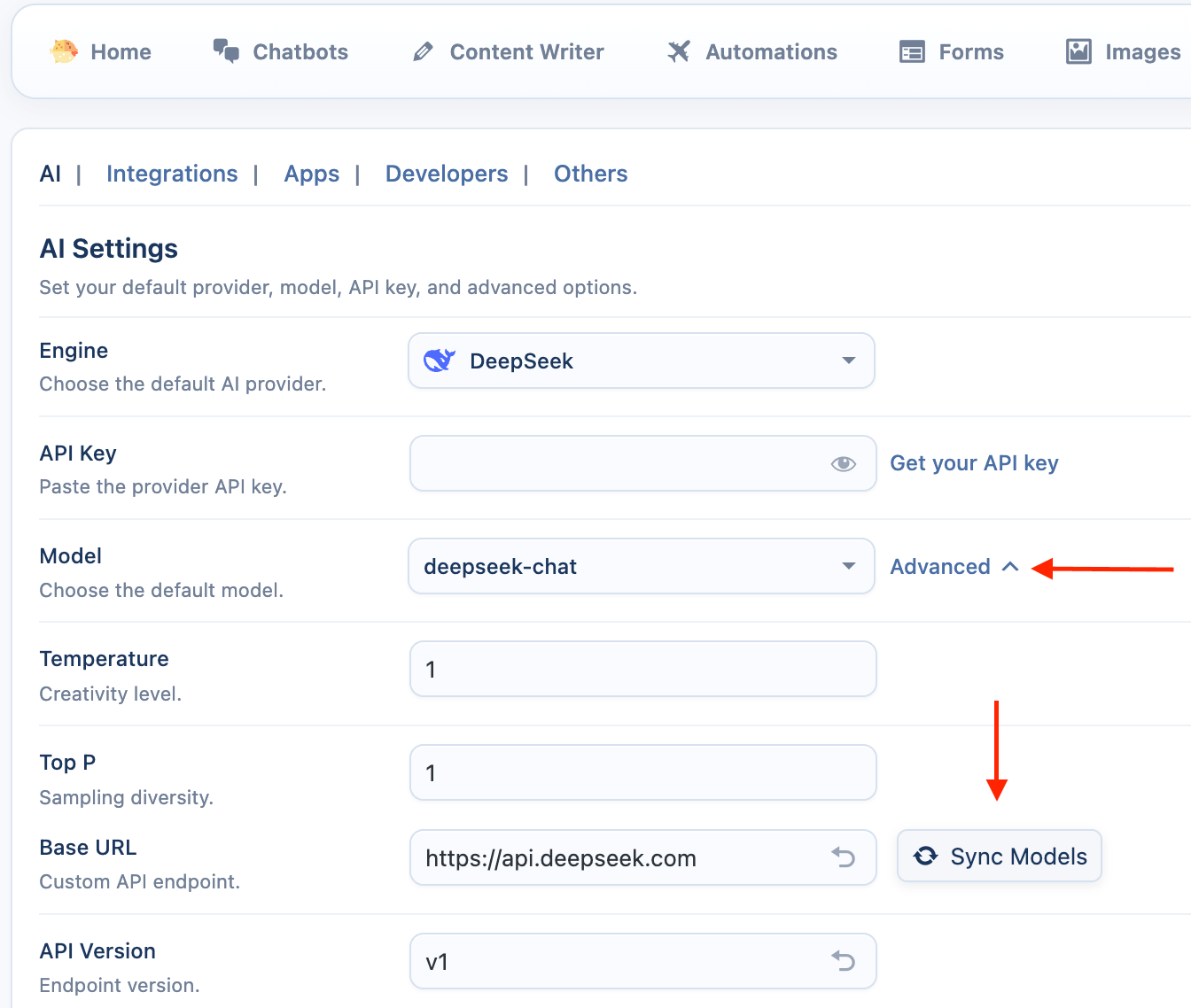Click the Temperature input field
This screenshot has height=1008, width=1191.
coord(642,670)
